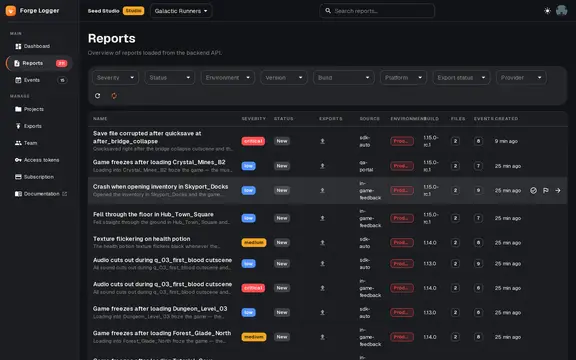576x360 pixels.
Task: Open the Environment filter dropdown
Action: (228, 78)
